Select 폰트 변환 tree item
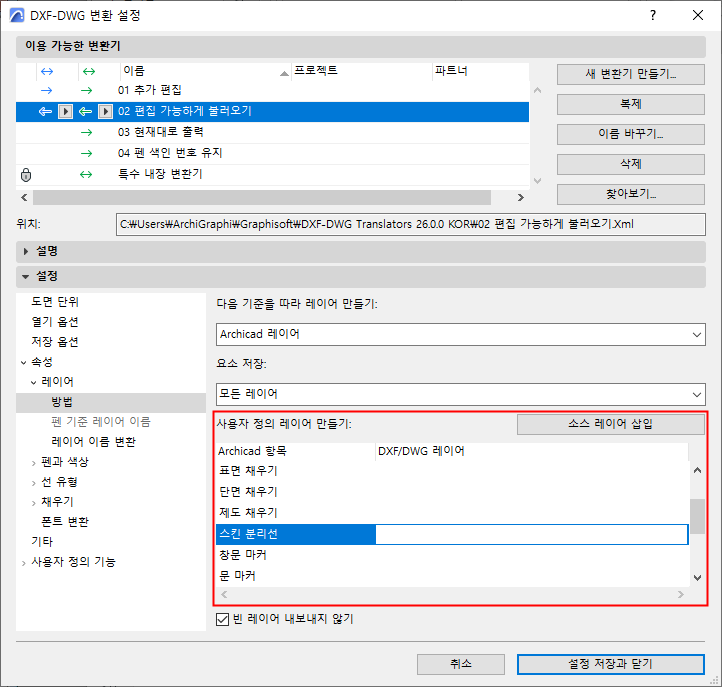The height and width of the screenshot is (687, 722). 65,522
